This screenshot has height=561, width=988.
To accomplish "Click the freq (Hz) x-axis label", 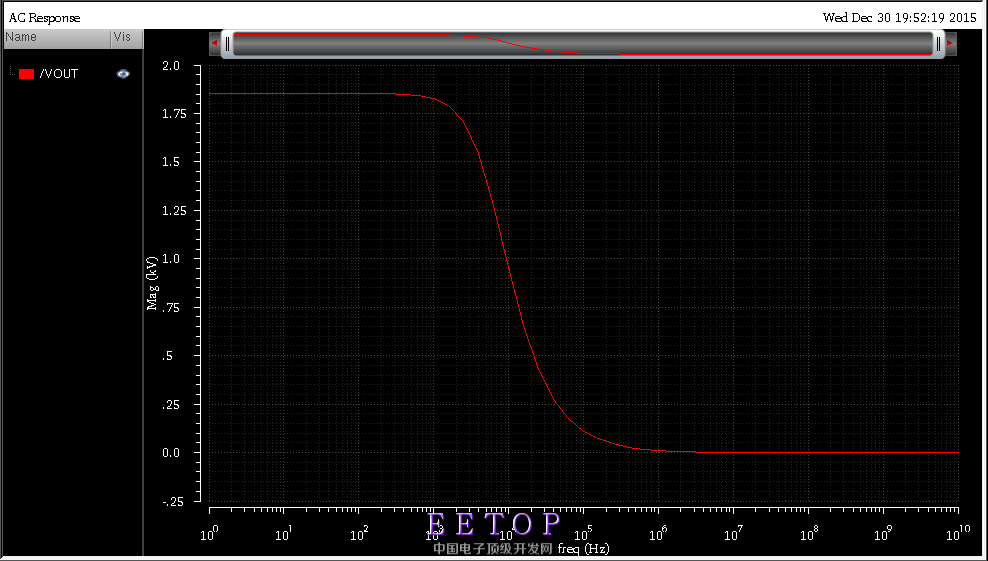I will coord(583,548).
